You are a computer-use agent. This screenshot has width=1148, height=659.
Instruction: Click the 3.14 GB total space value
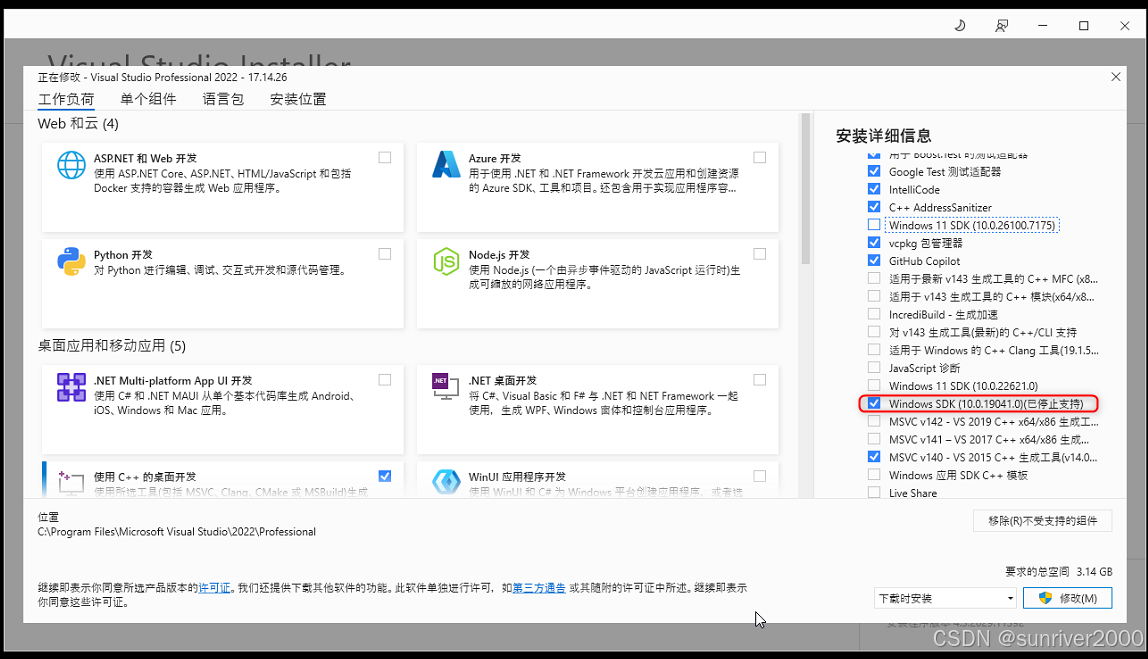point(1094,572)
